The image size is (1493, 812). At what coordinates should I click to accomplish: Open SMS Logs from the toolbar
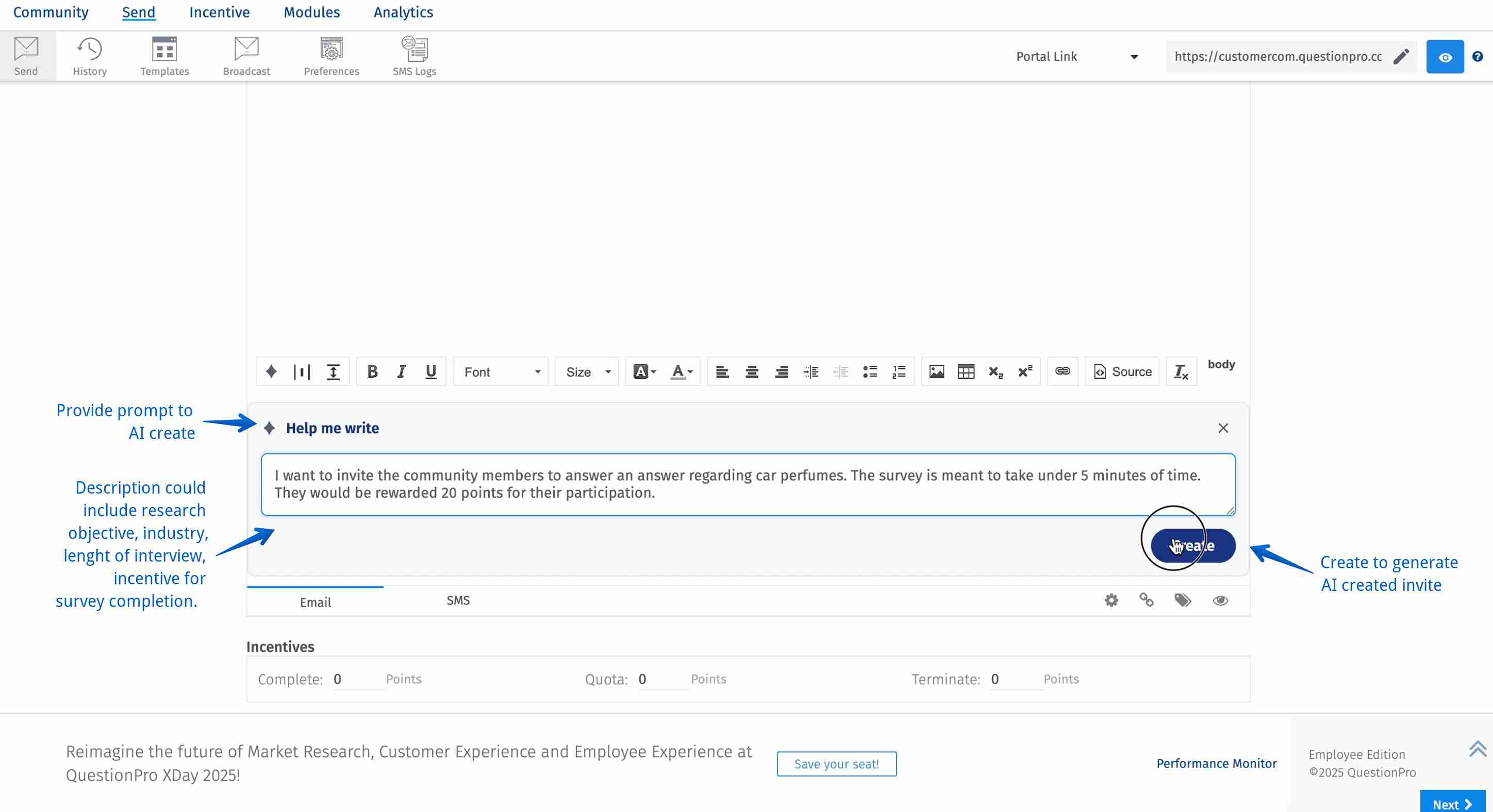[414, 55]
